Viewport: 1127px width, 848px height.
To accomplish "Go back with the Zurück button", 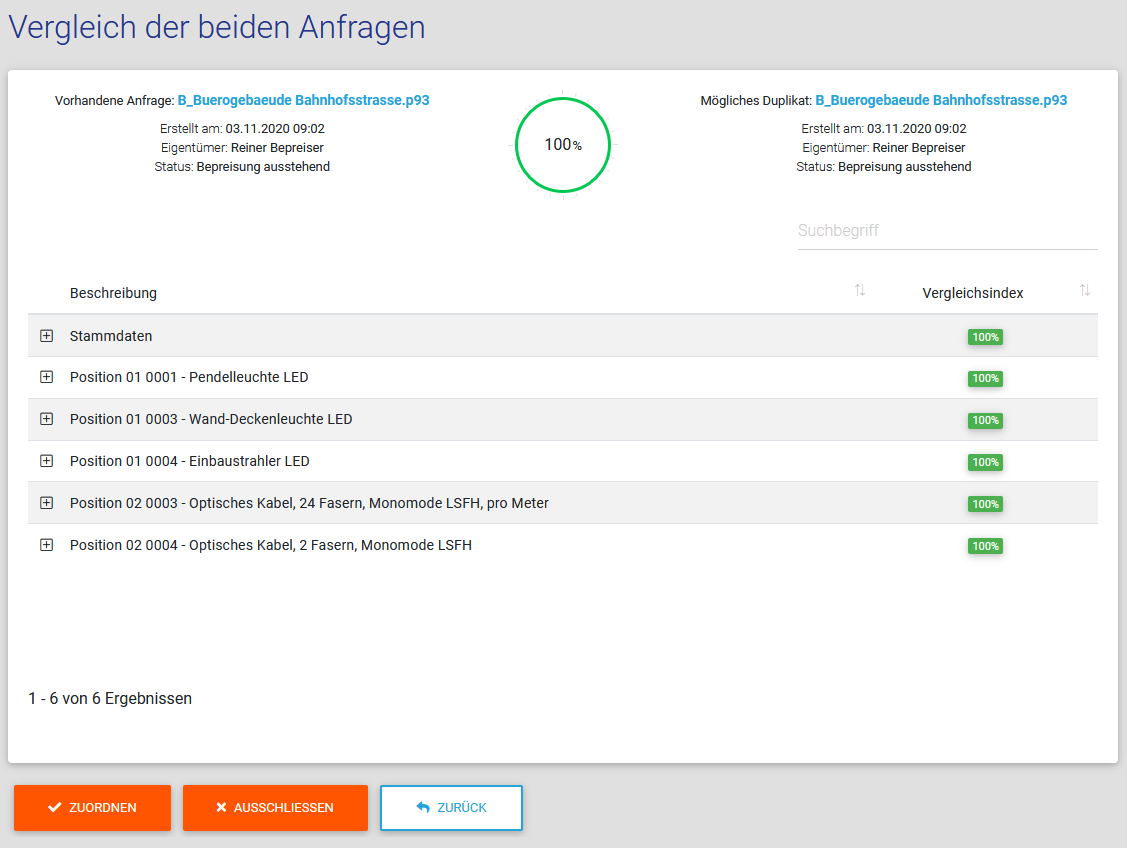I will pos(451,808).
